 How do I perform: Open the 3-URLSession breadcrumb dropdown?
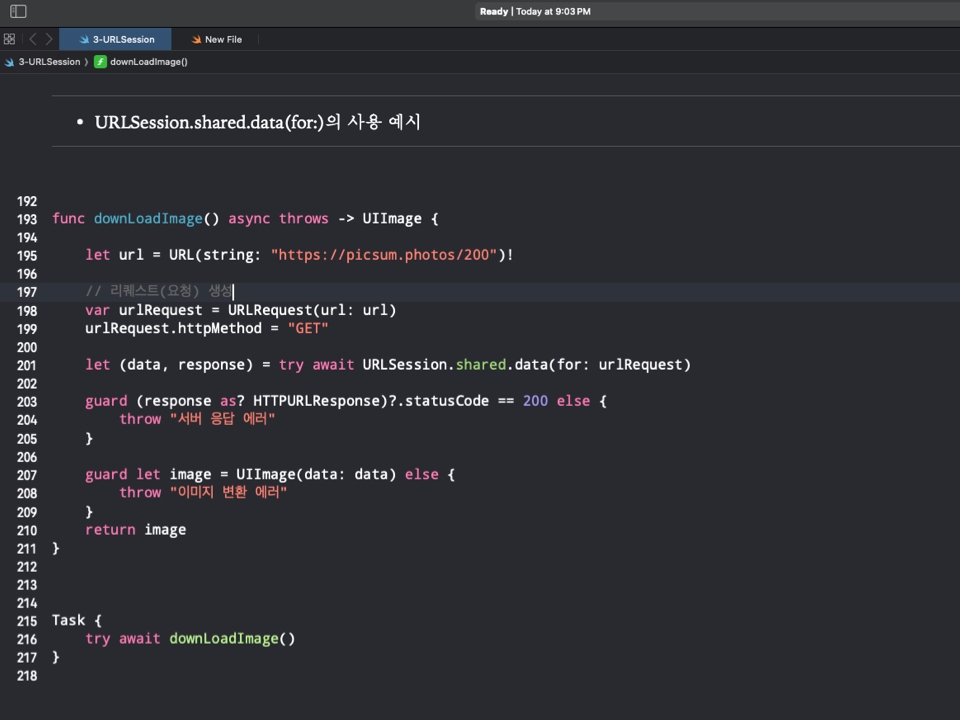point(49,62)
